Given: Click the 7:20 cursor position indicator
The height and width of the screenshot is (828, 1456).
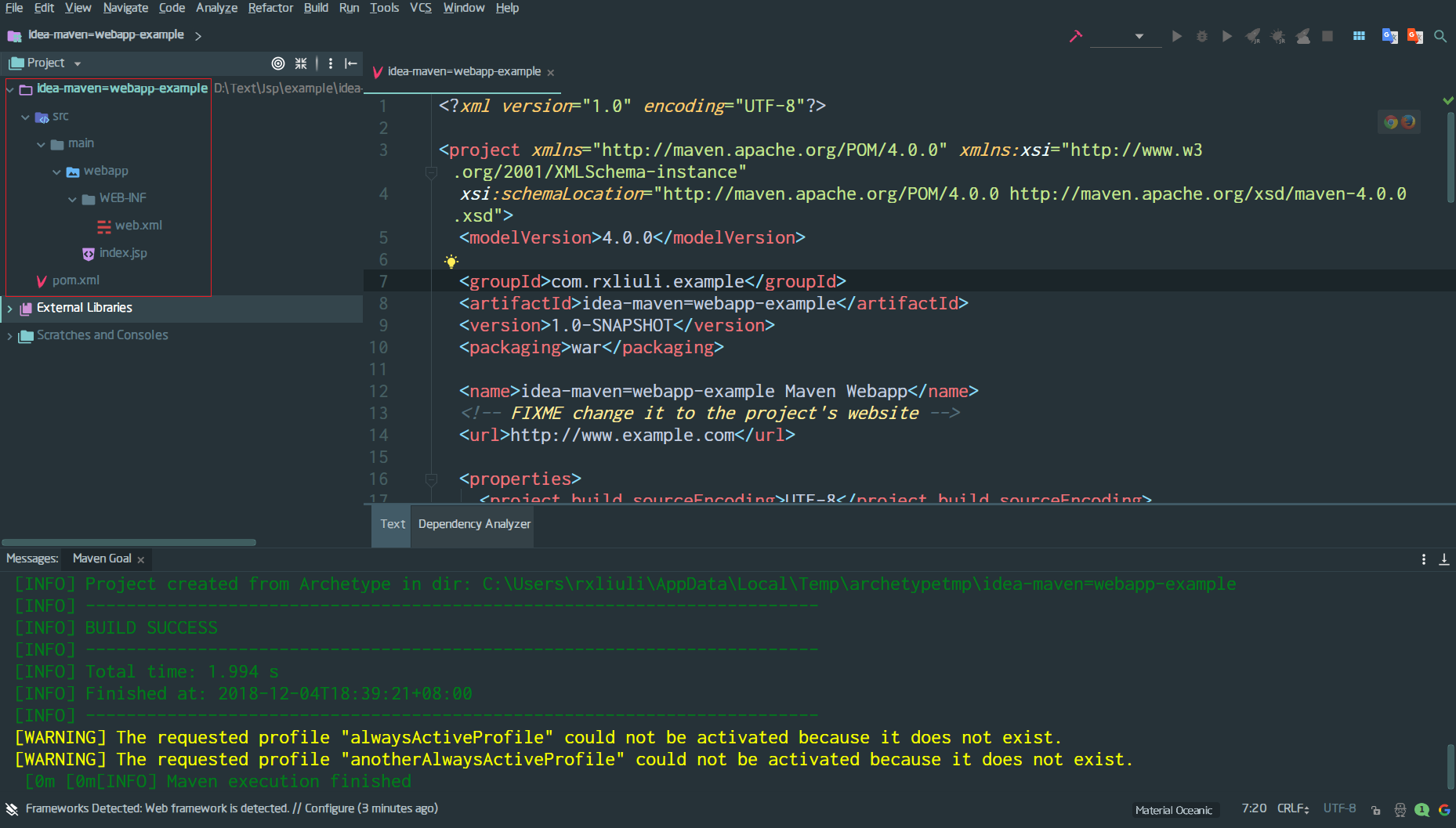Looking at the screenshot, I should 1254,808.
